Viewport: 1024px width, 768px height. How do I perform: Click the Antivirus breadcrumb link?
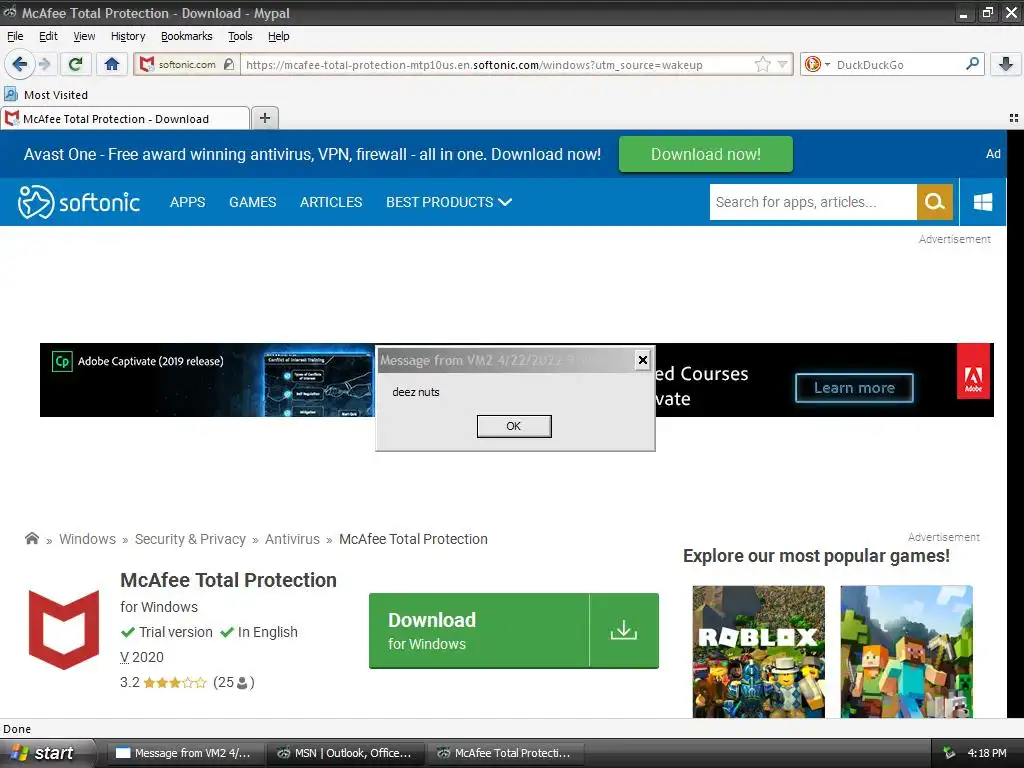(x=293, y=539)
